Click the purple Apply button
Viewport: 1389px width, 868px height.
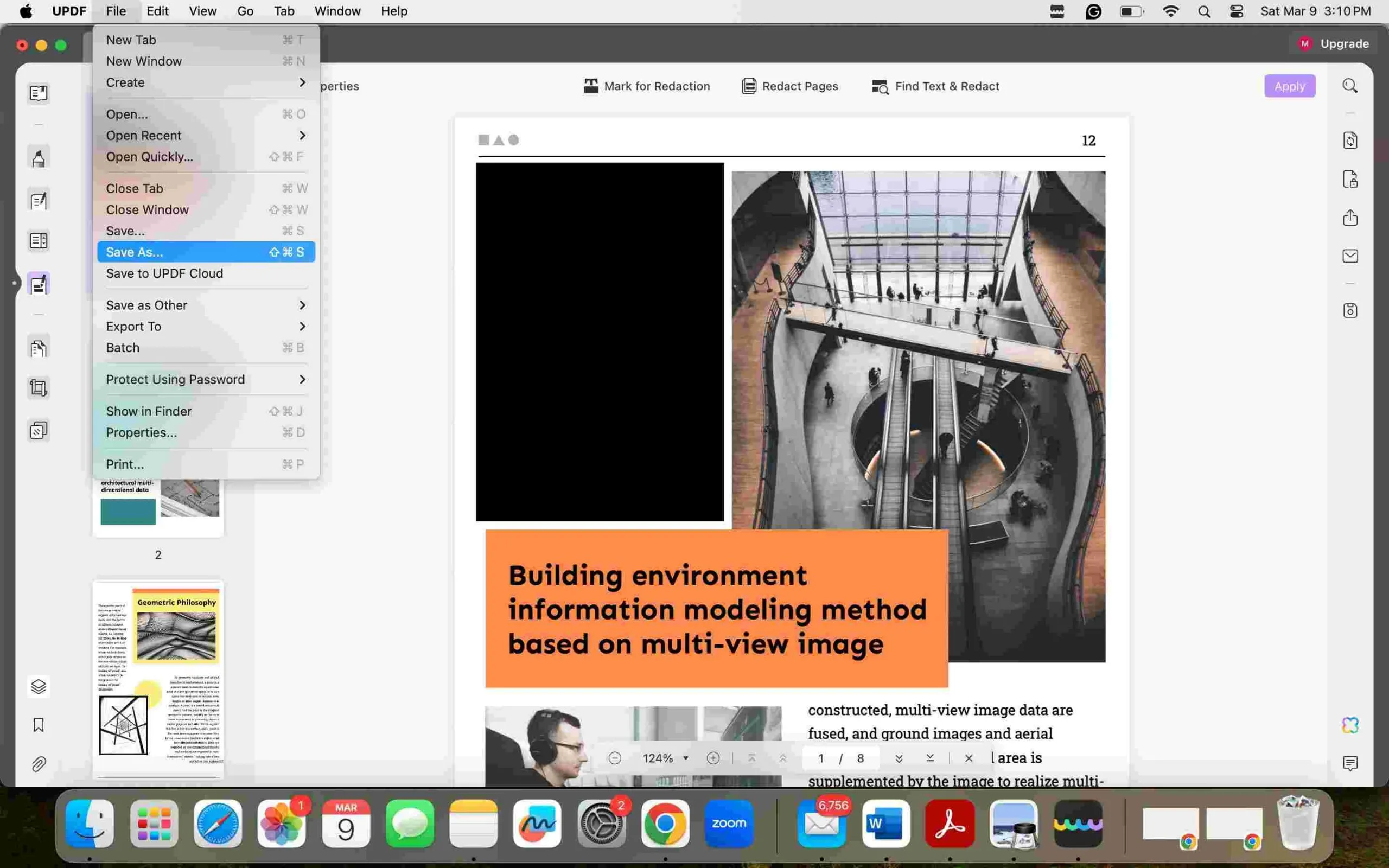(x=1289, y=86)
